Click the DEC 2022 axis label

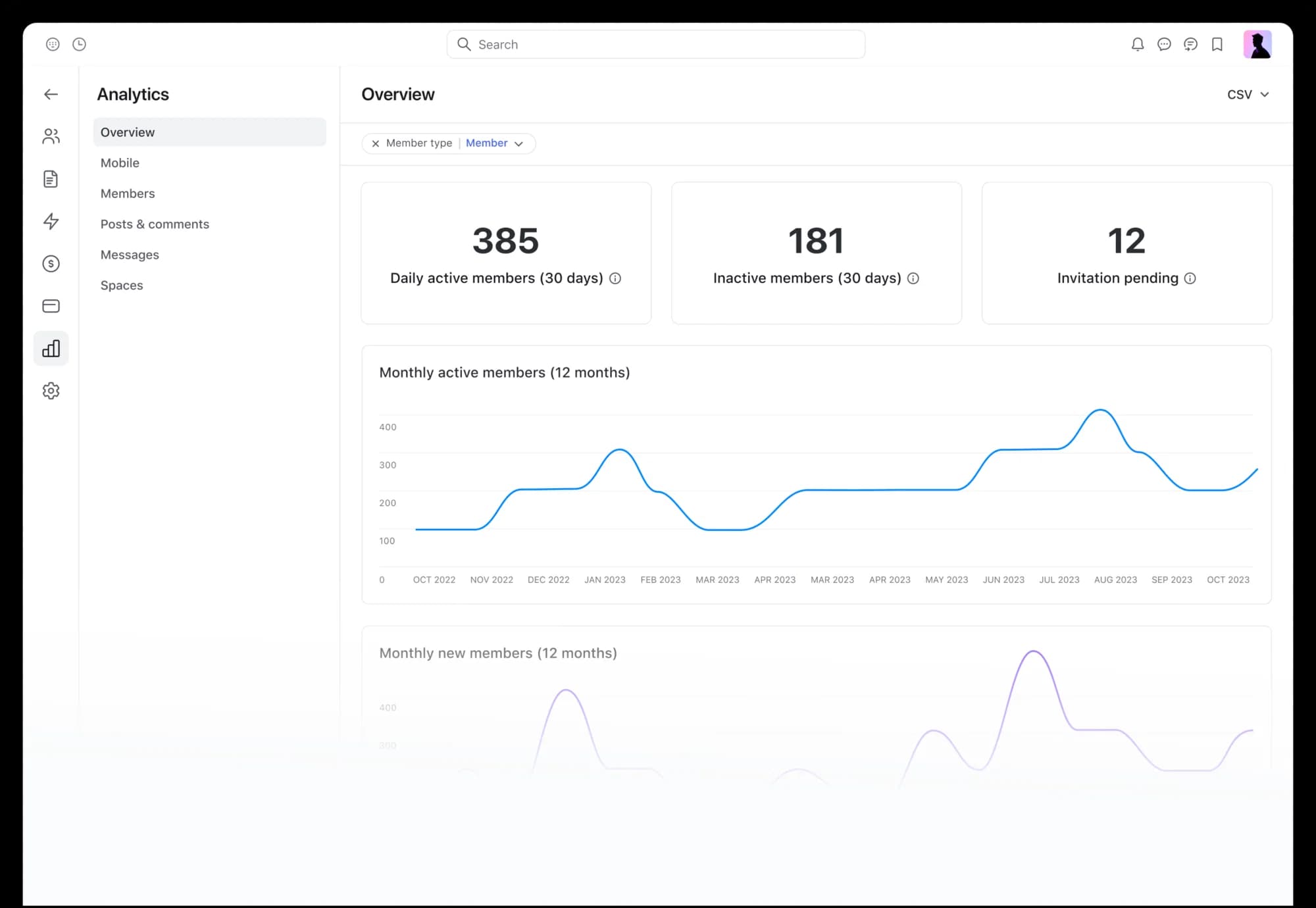[x=548, y=580]
